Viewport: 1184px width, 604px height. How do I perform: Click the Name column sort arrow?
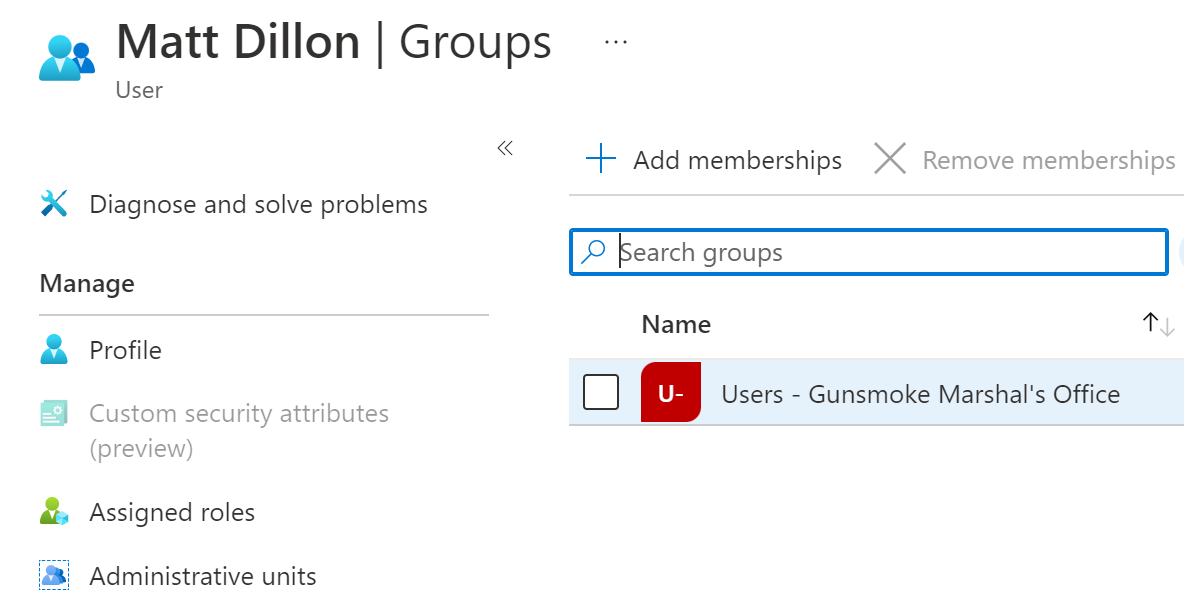(1156, 324)
